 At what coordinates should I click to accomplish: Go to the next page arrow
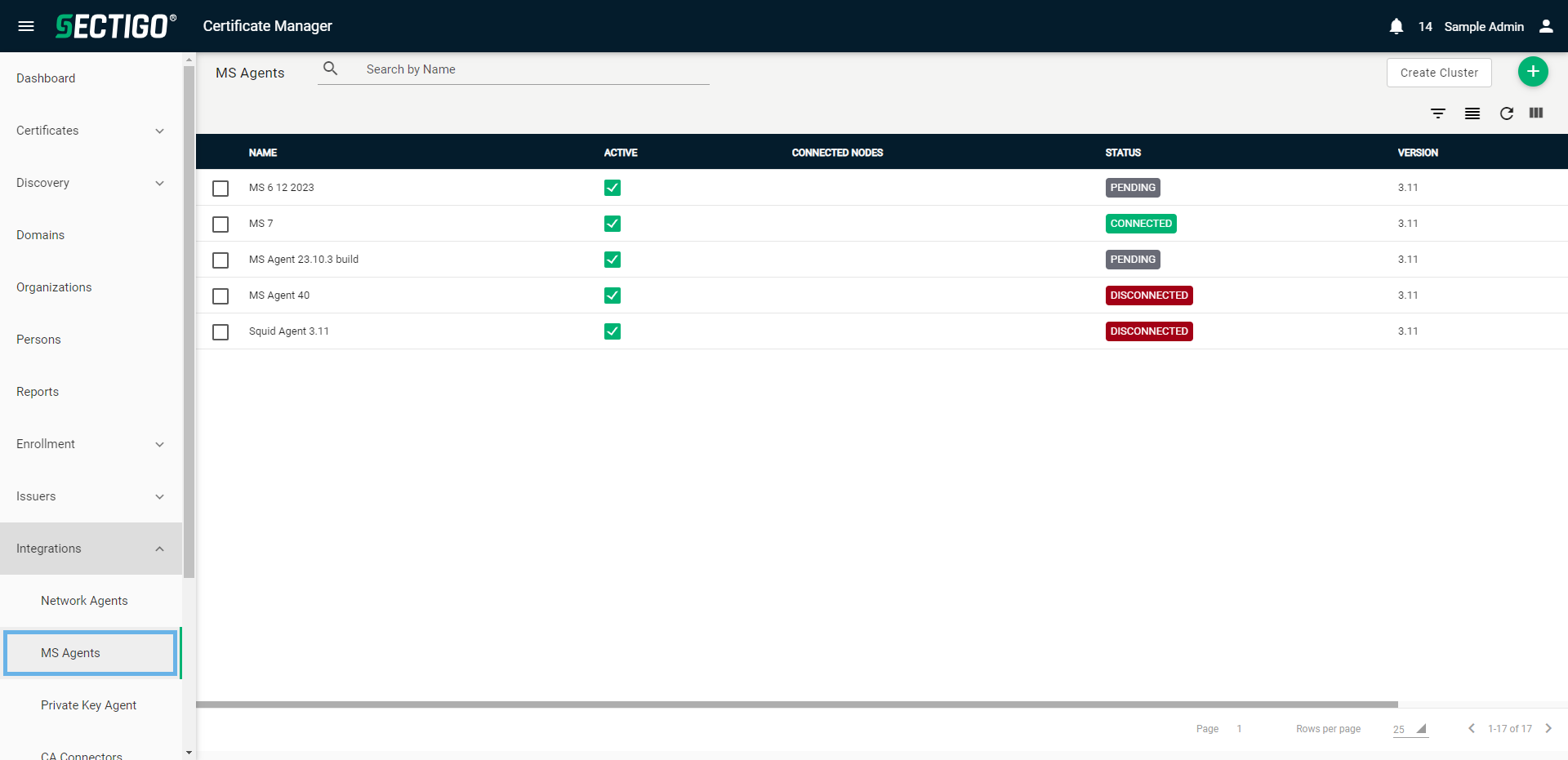(1548, 728)
